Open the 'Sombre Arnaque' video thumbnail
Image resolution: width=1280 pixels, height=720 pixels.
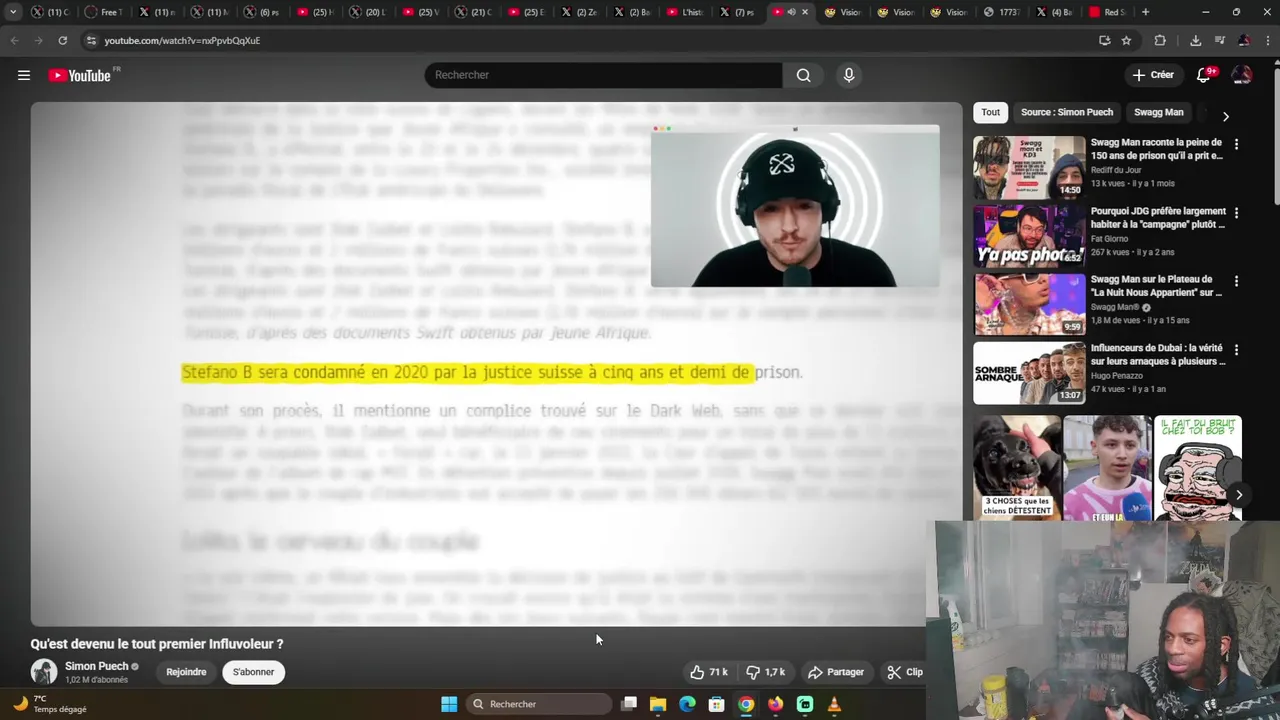point(1029,372)
